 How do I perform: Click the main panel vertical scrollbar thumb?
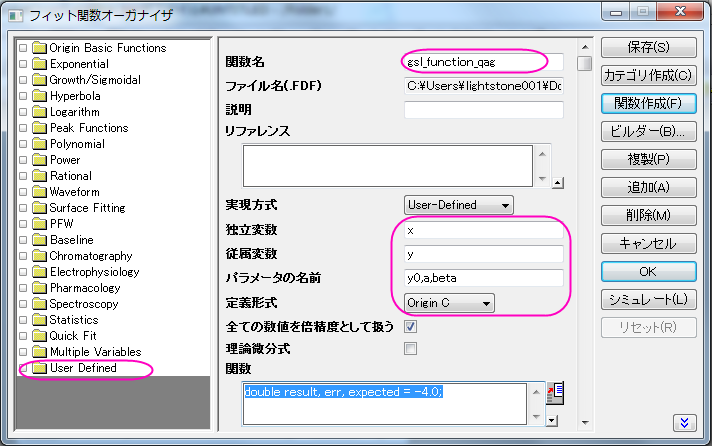[x=585, y=63]
